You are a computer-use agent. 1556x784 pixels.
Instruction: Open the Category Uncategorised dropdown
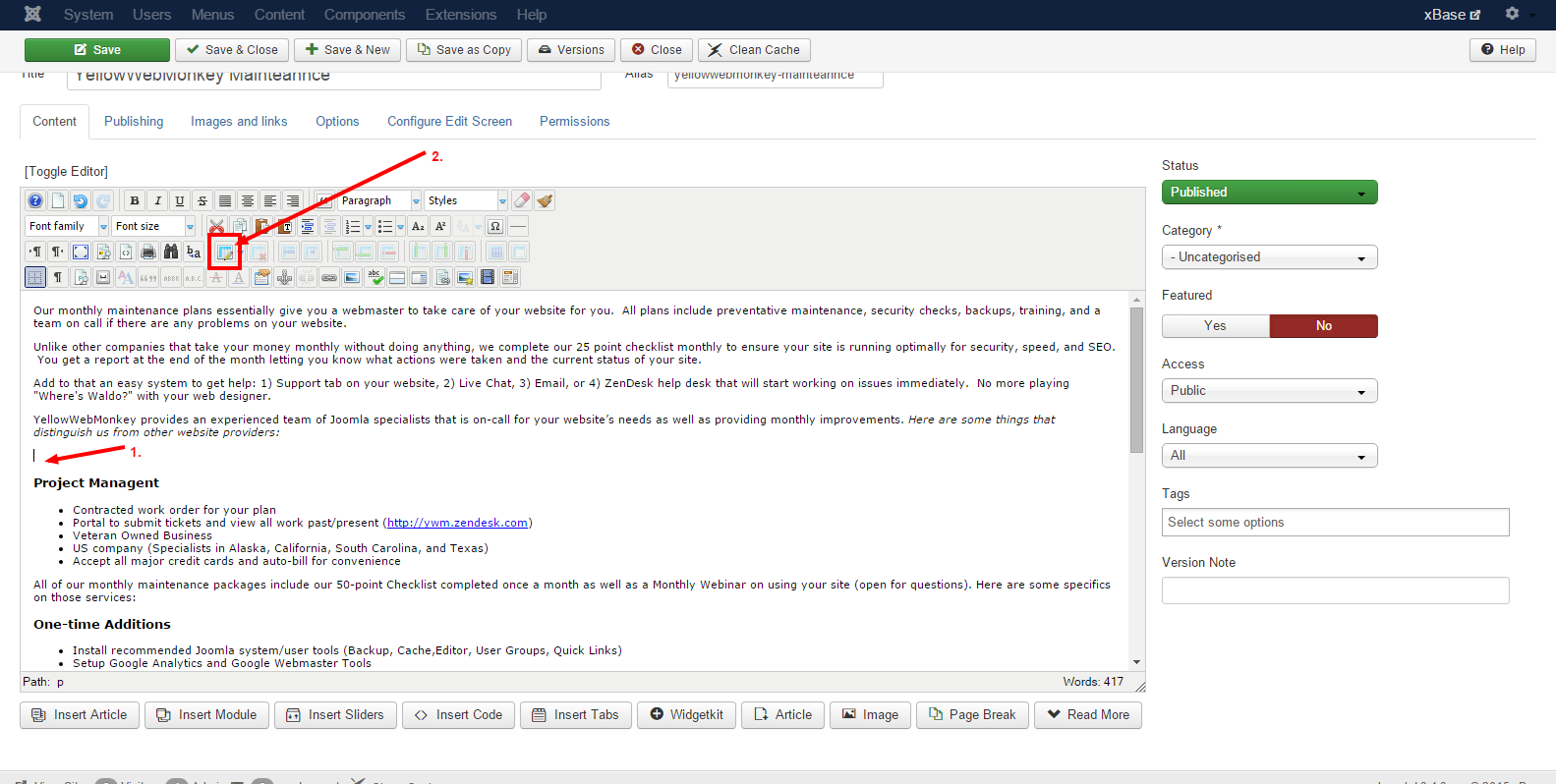point(1269,257)
